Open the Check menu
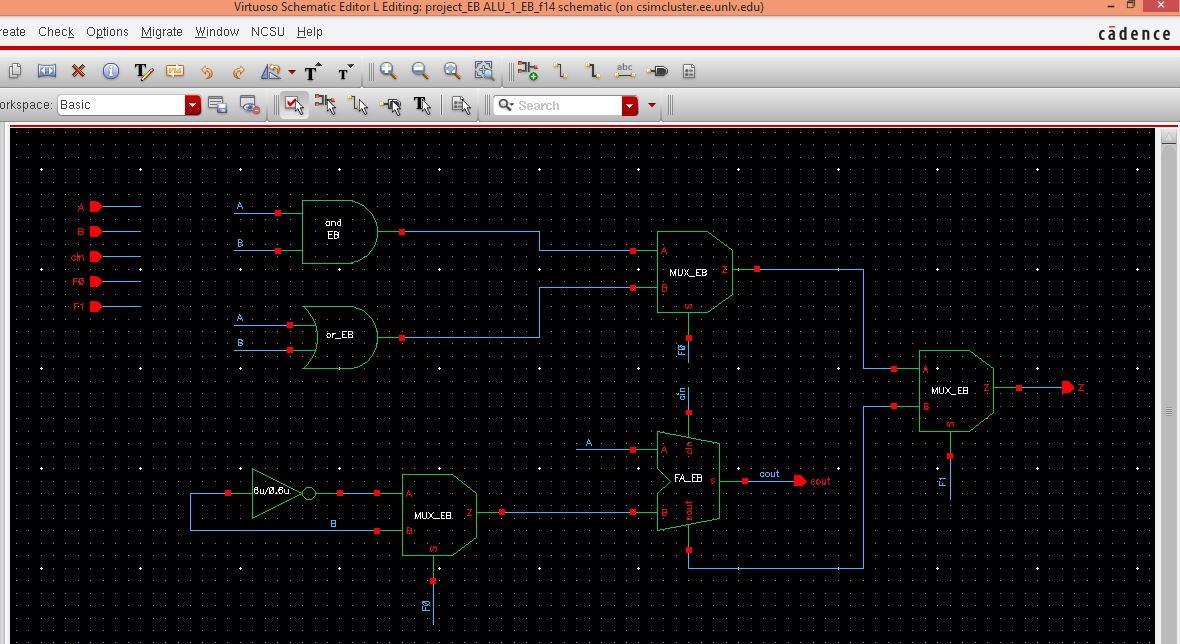This screenshot has height=644, width=1180. [x=56, y=31]
